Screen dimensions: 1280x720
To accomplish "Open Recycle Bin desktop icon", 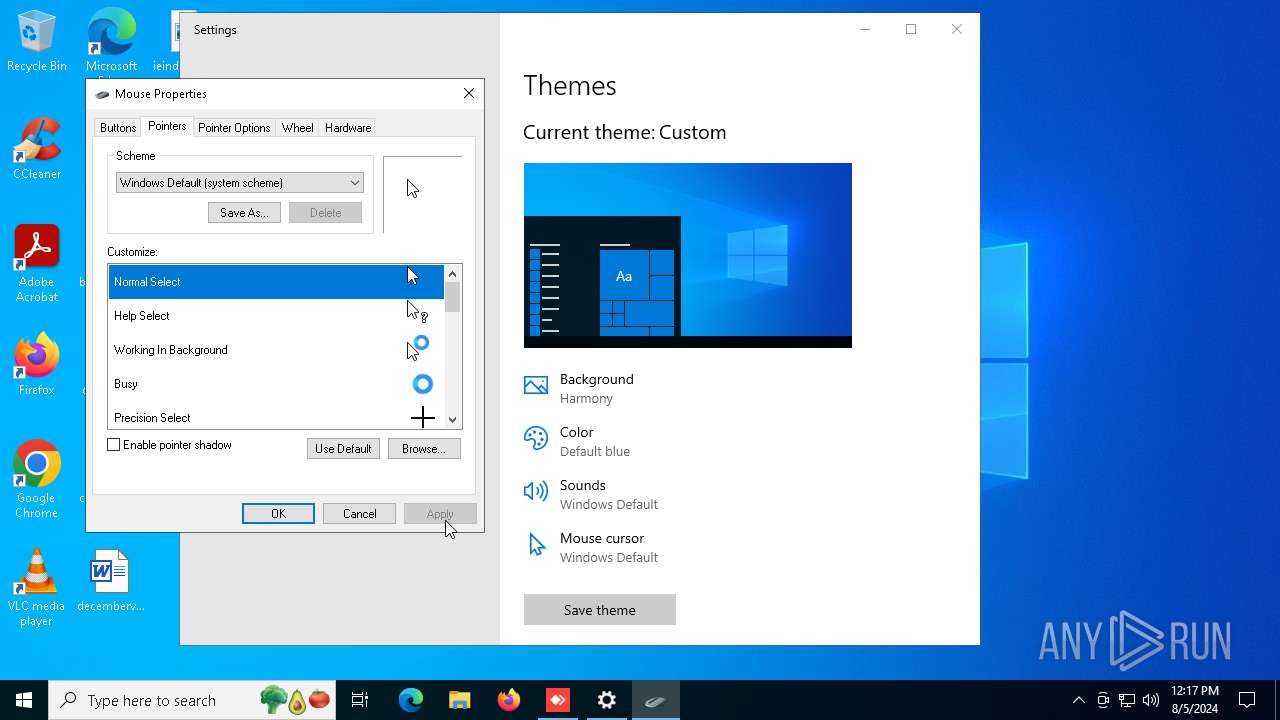I will 37,40.
